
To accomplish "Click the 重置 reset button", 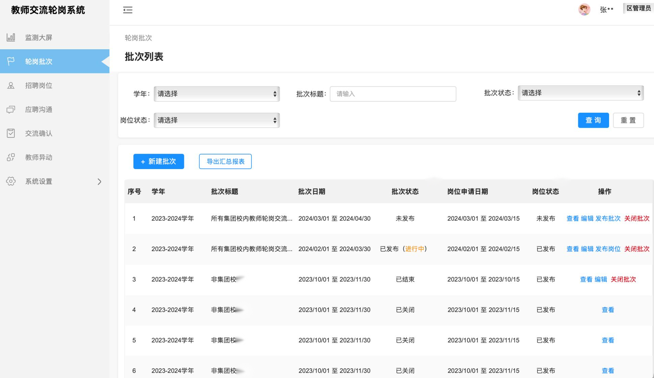I will click(x=628, y=120).
